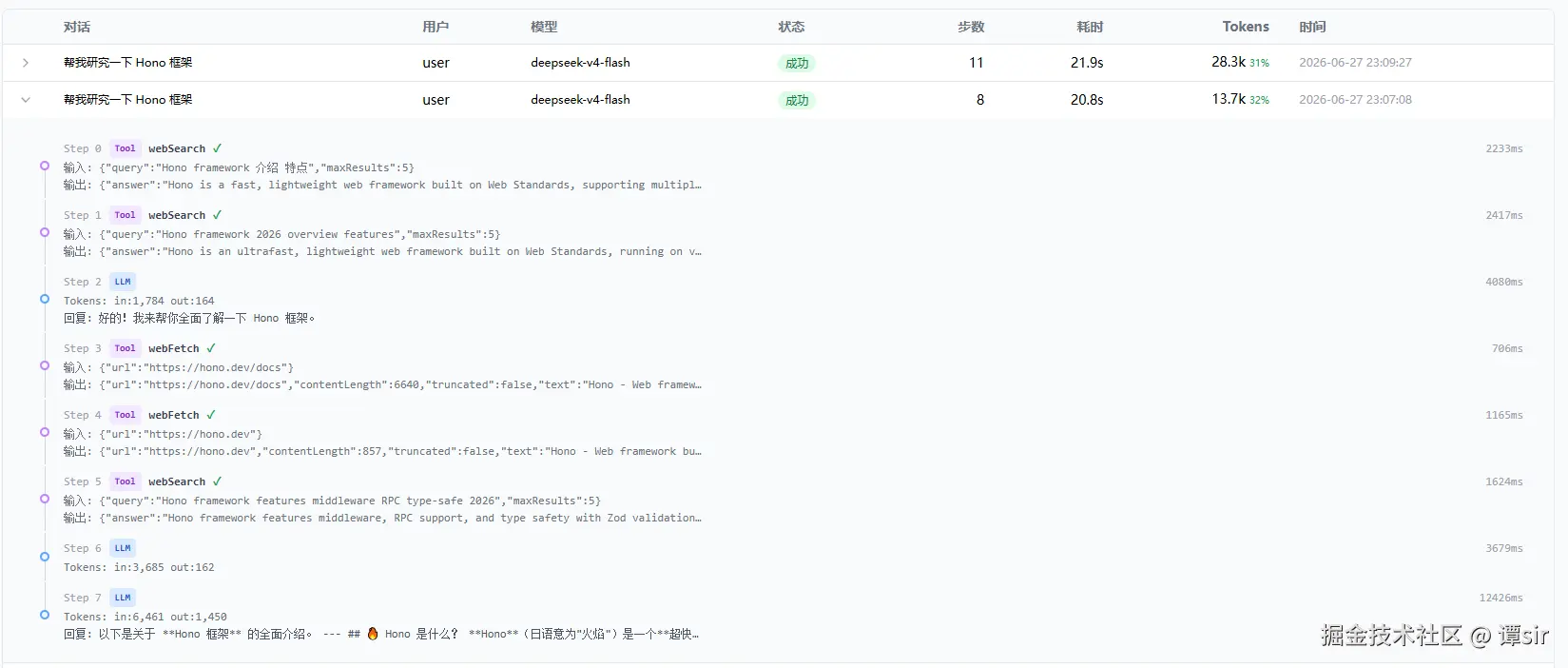Click the 2233ms duration of Step 0

tap(1504, 148)
